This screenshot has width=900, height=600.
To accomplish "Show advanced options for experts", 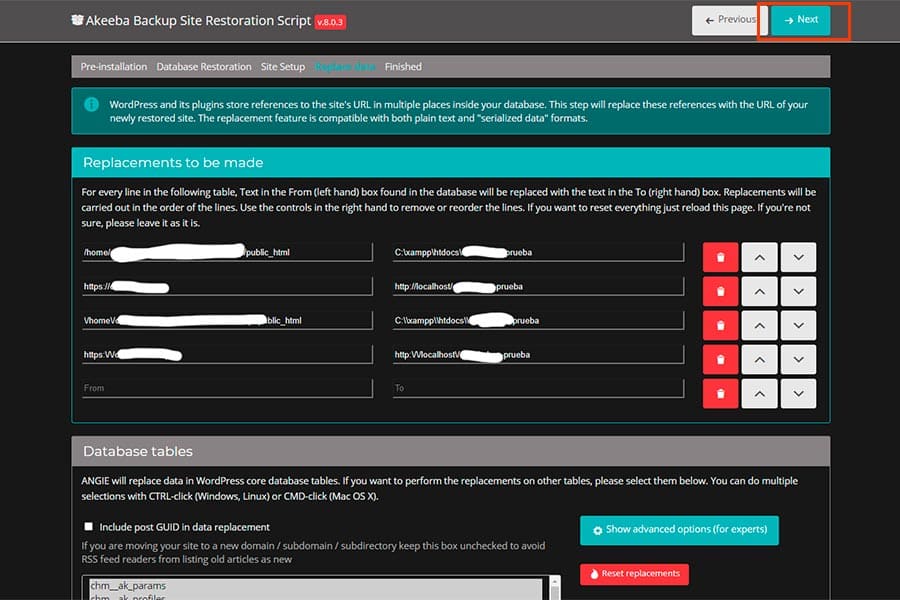I will pos(679,530).
